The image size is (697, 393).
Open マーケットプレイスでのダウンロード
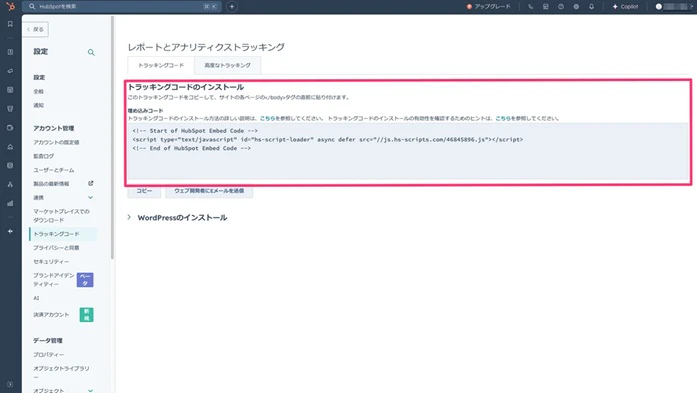tap(61, 216)
